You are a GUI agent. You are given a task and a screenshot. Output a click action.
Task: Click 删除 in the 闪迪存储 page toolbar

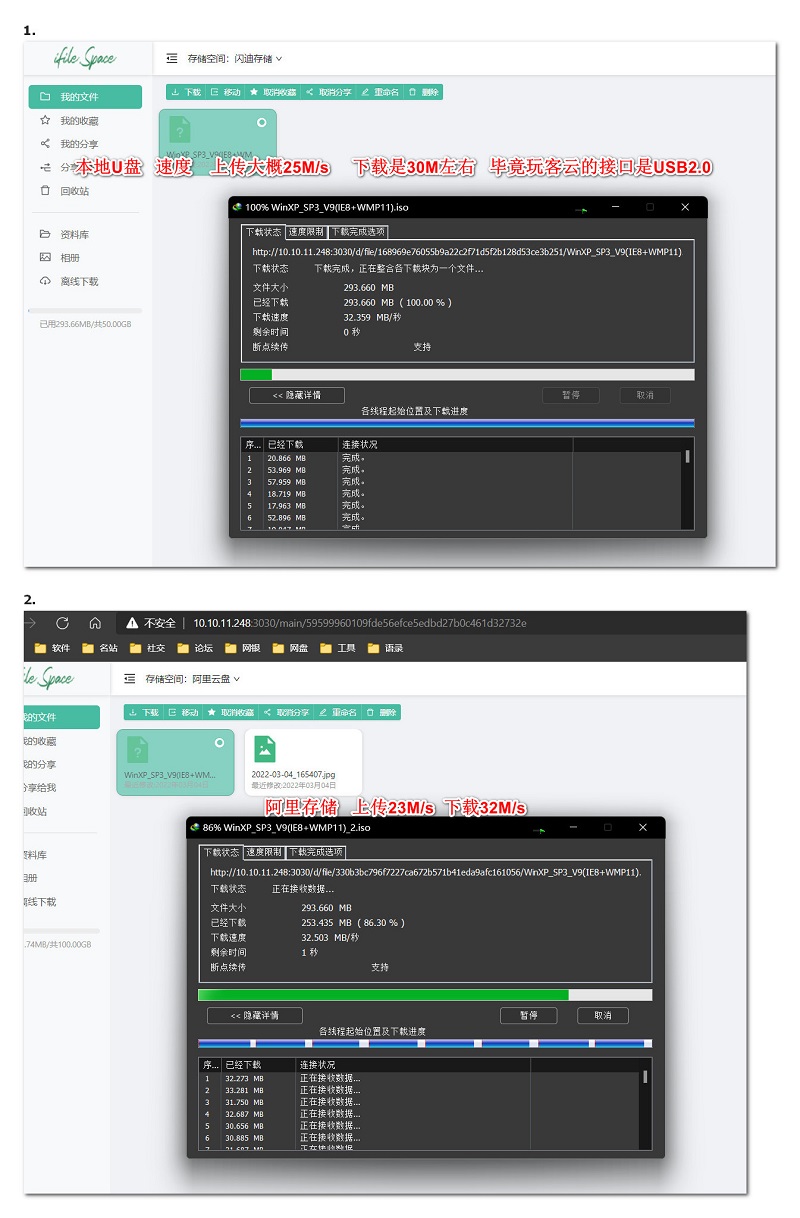click(423, 92)
